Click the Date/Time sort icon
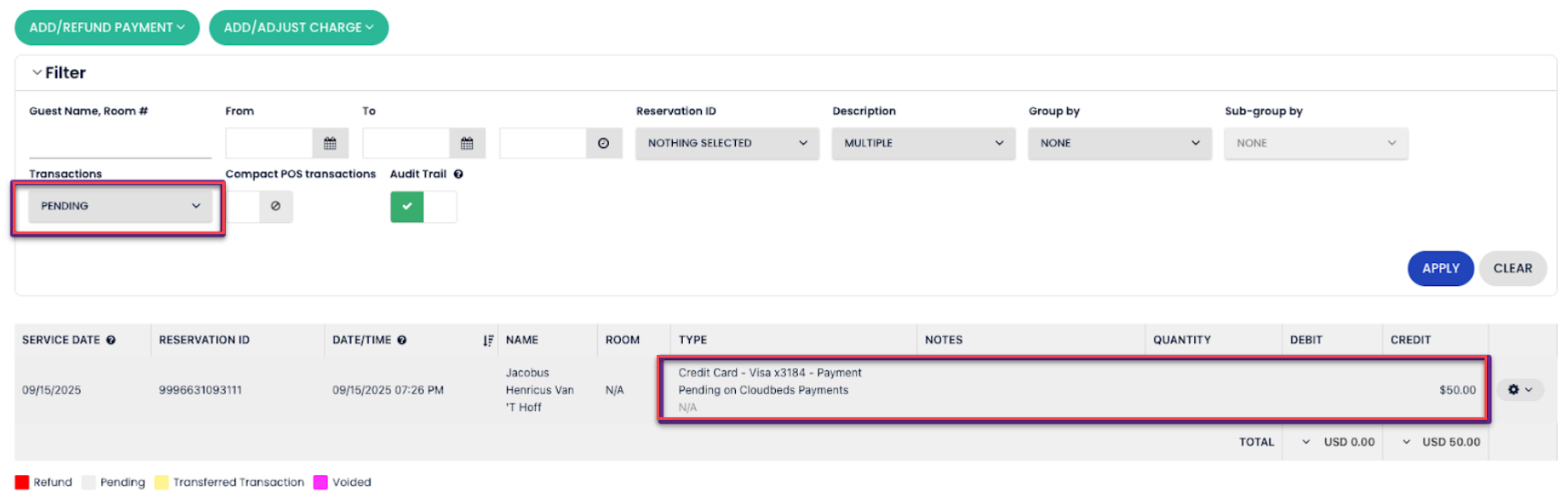Image resolution: width=1568 pixels, height=499 pixels. (x=488, y=341)
